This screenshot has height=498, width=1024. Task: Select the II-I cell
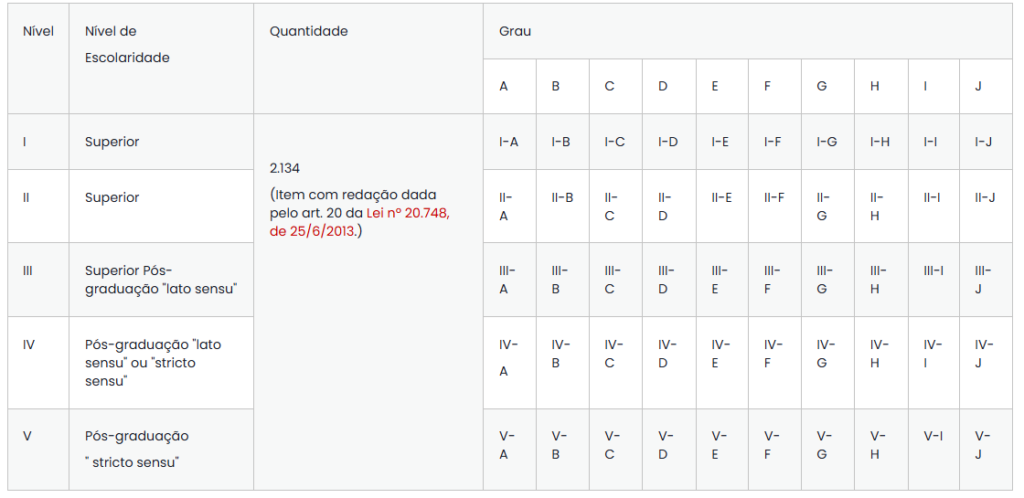931,198
